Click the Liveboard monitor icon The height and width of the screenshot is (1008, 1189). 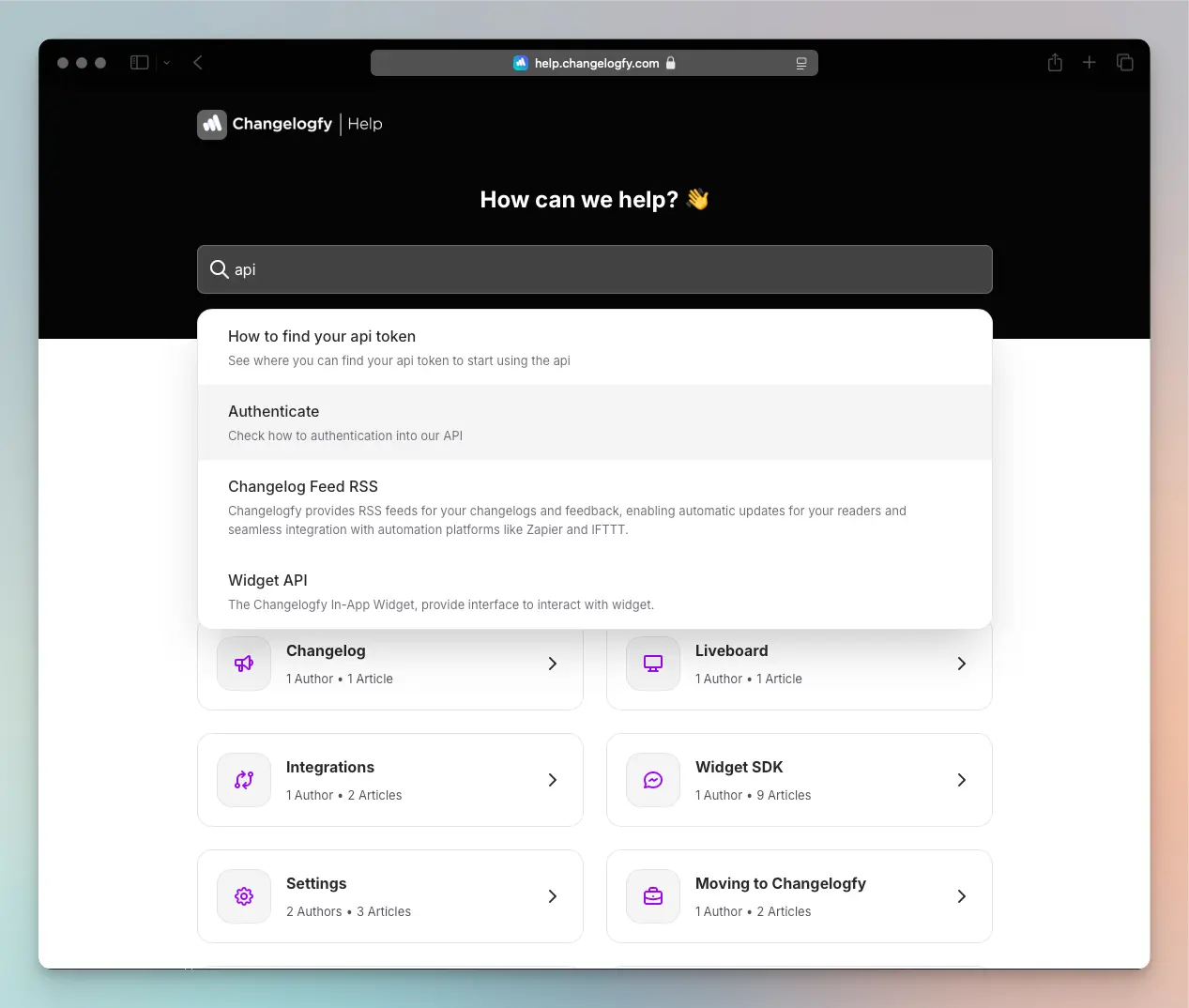point(653,664)
